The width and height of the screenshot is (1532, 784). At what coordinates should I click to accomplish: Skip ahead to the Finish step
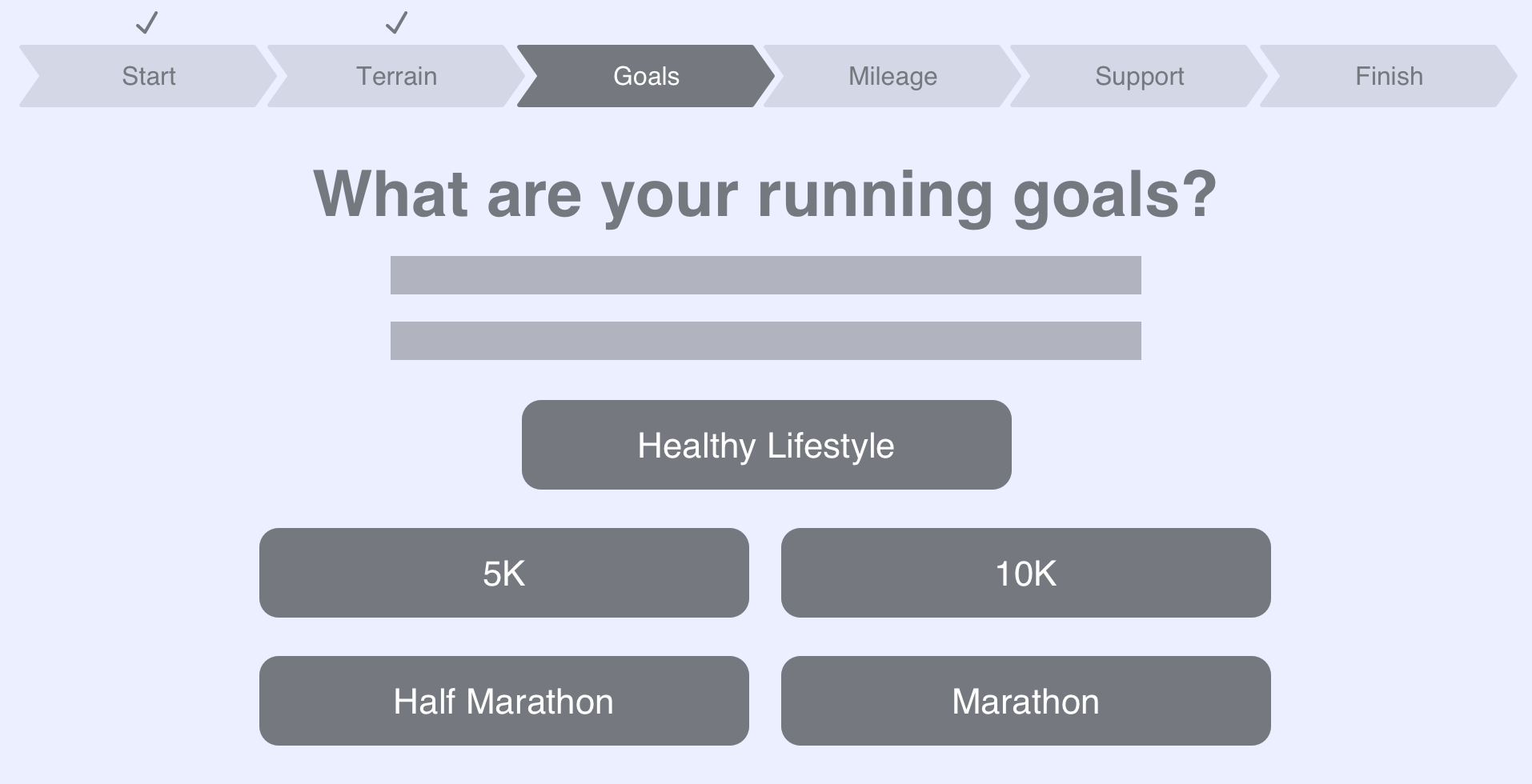point(1389,76)
